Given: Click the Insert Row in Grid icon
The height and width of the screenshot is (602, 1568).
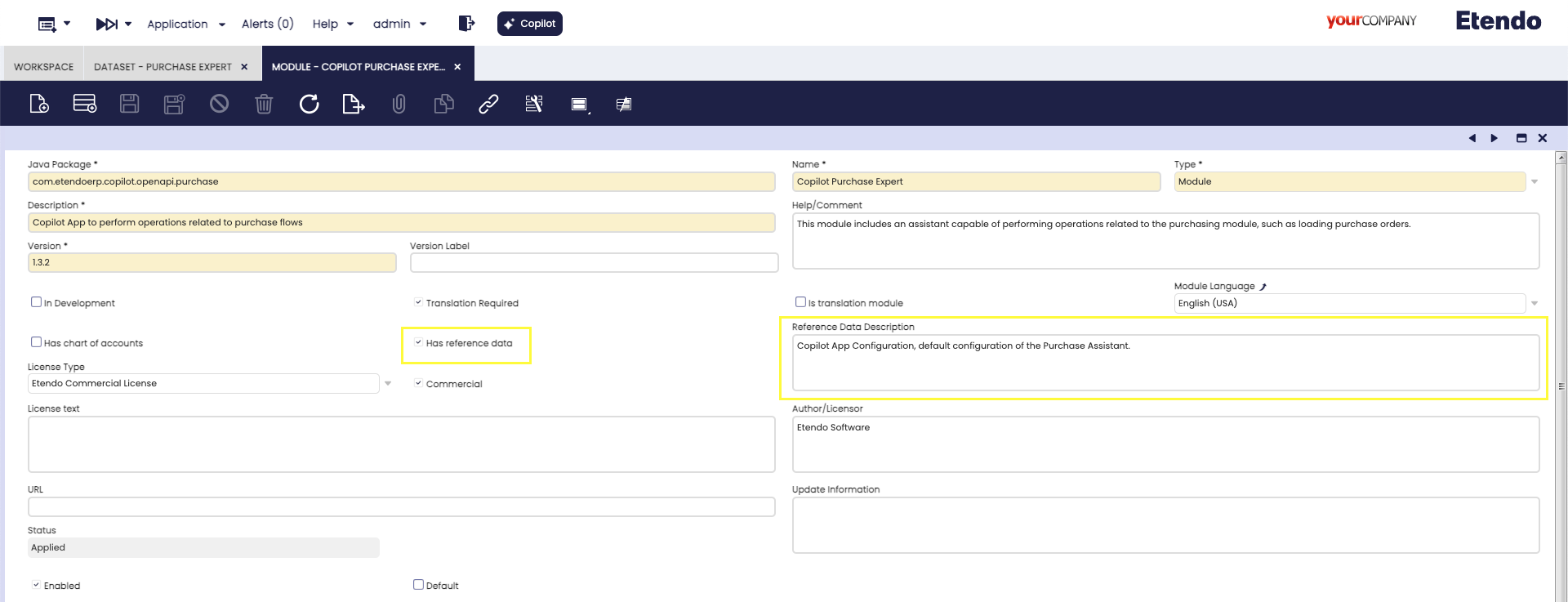Looking at the screenshot, I should [x=85, y=104].
